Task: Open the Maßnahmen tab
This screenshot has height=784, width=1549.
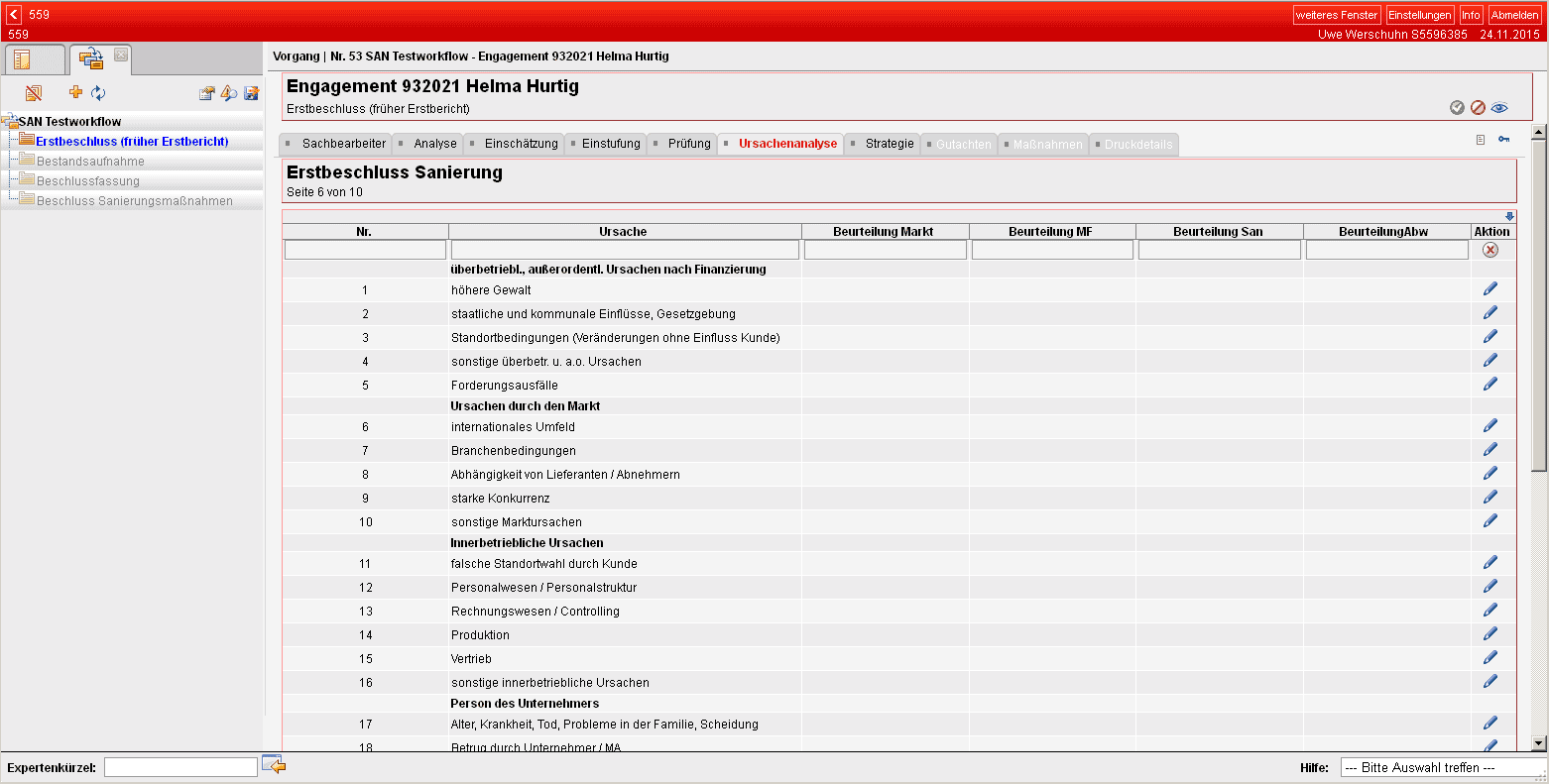Action: 1042,145
